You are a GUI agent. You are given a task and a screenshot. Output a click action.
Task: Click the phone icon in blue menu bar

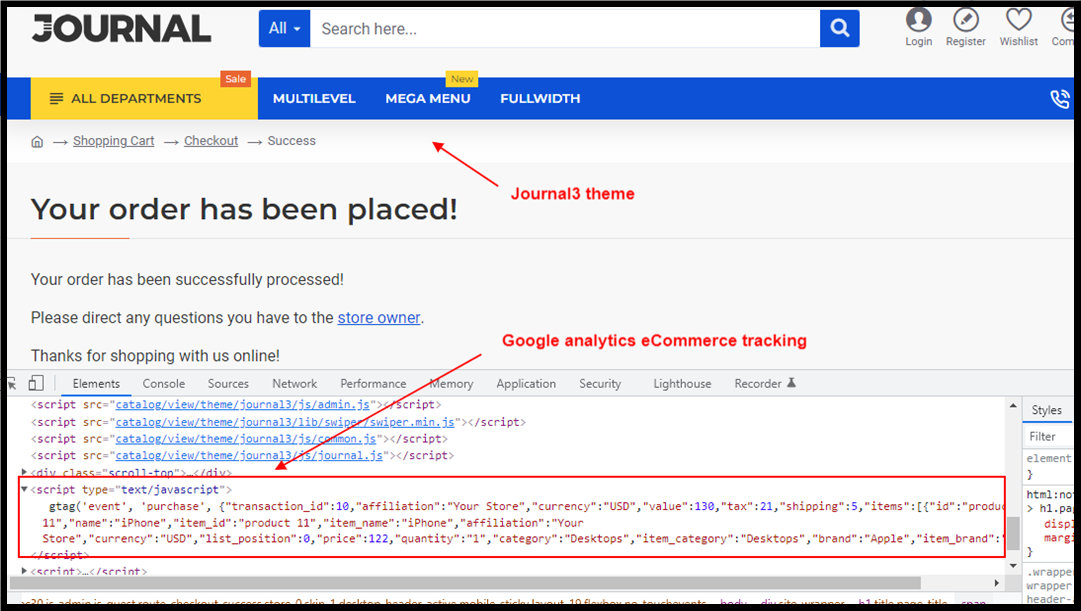1059,99
